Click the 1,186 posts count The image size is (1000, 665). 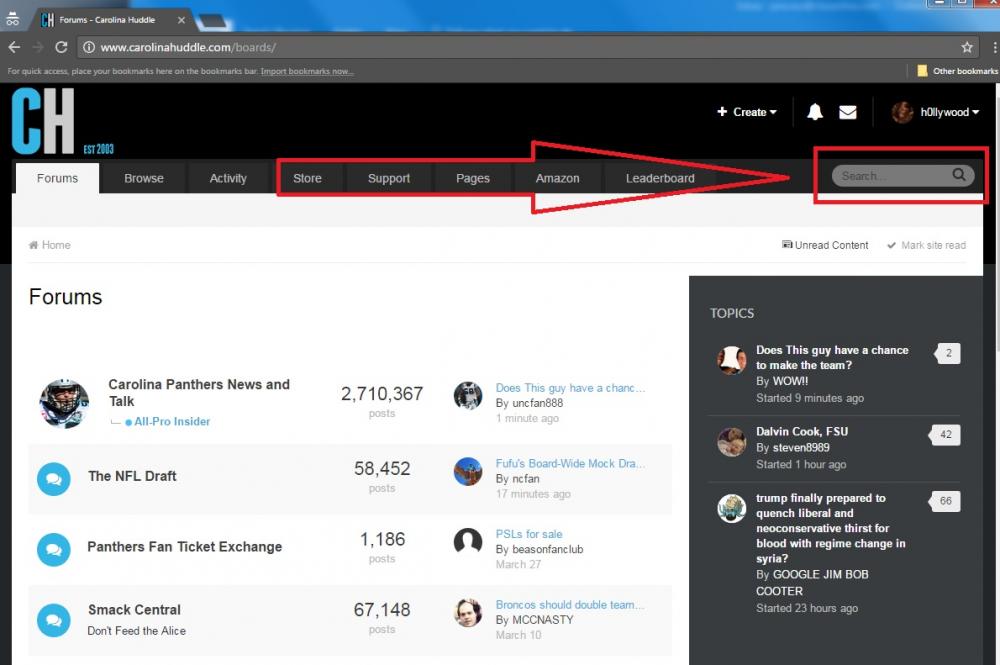click(382, 539)
